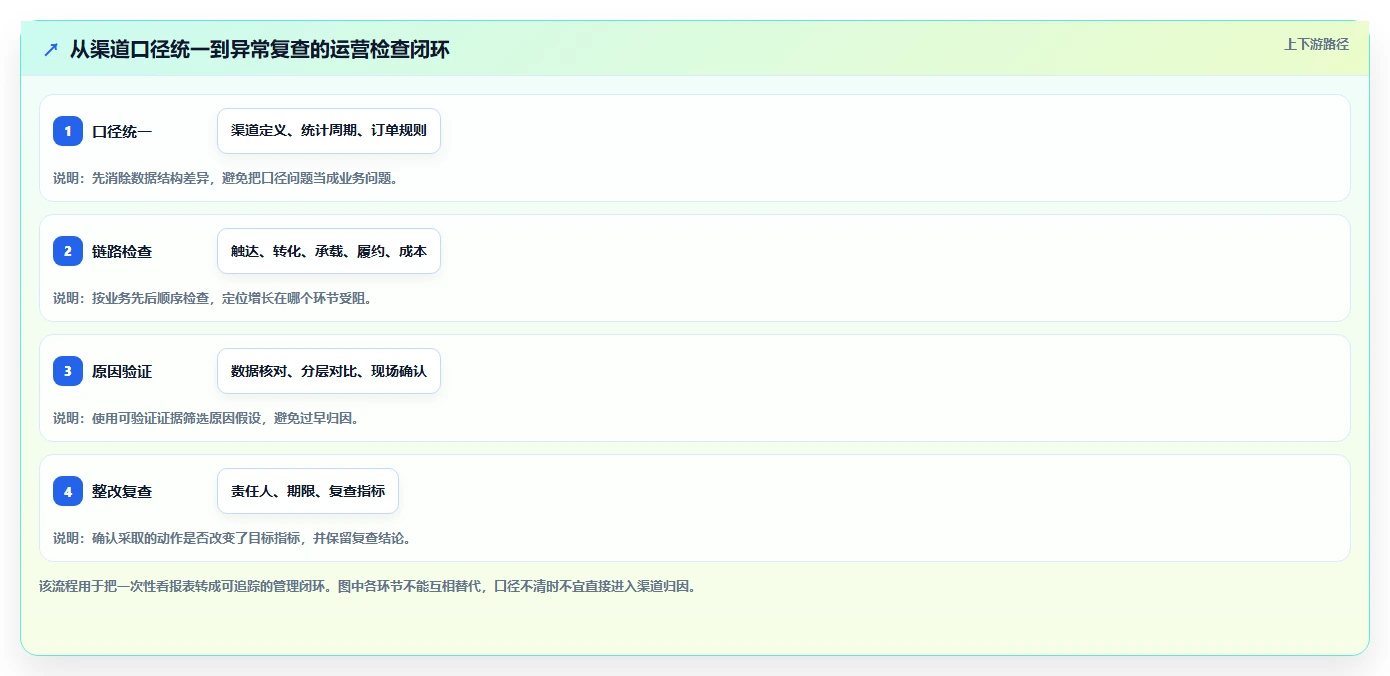The width and height of the screenshot is (1390, 676).
Task: Click the heading 从渠道口径统一到异常复查的运营检查闭环
Action: coord(260,49)
